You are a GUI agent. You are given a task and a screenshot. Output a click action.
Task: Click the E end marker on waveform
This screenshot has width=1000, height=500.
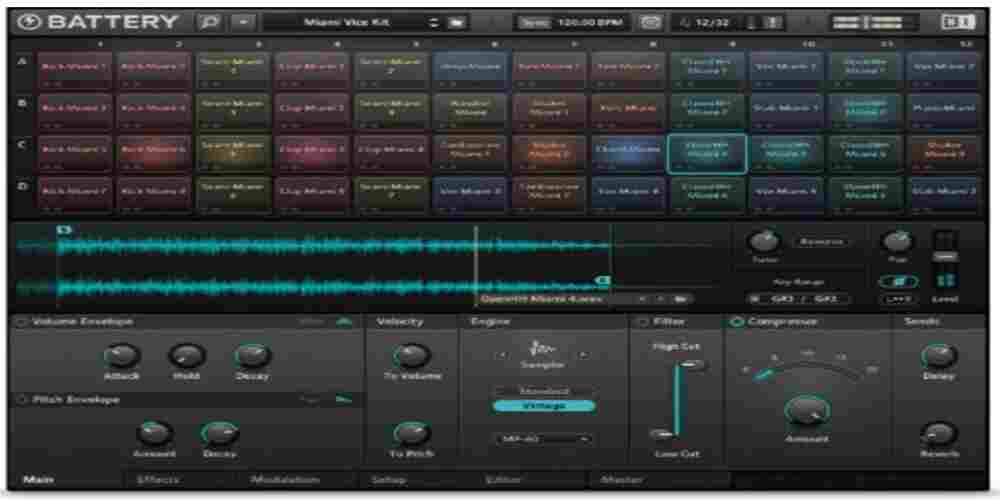tap(603, 280)
